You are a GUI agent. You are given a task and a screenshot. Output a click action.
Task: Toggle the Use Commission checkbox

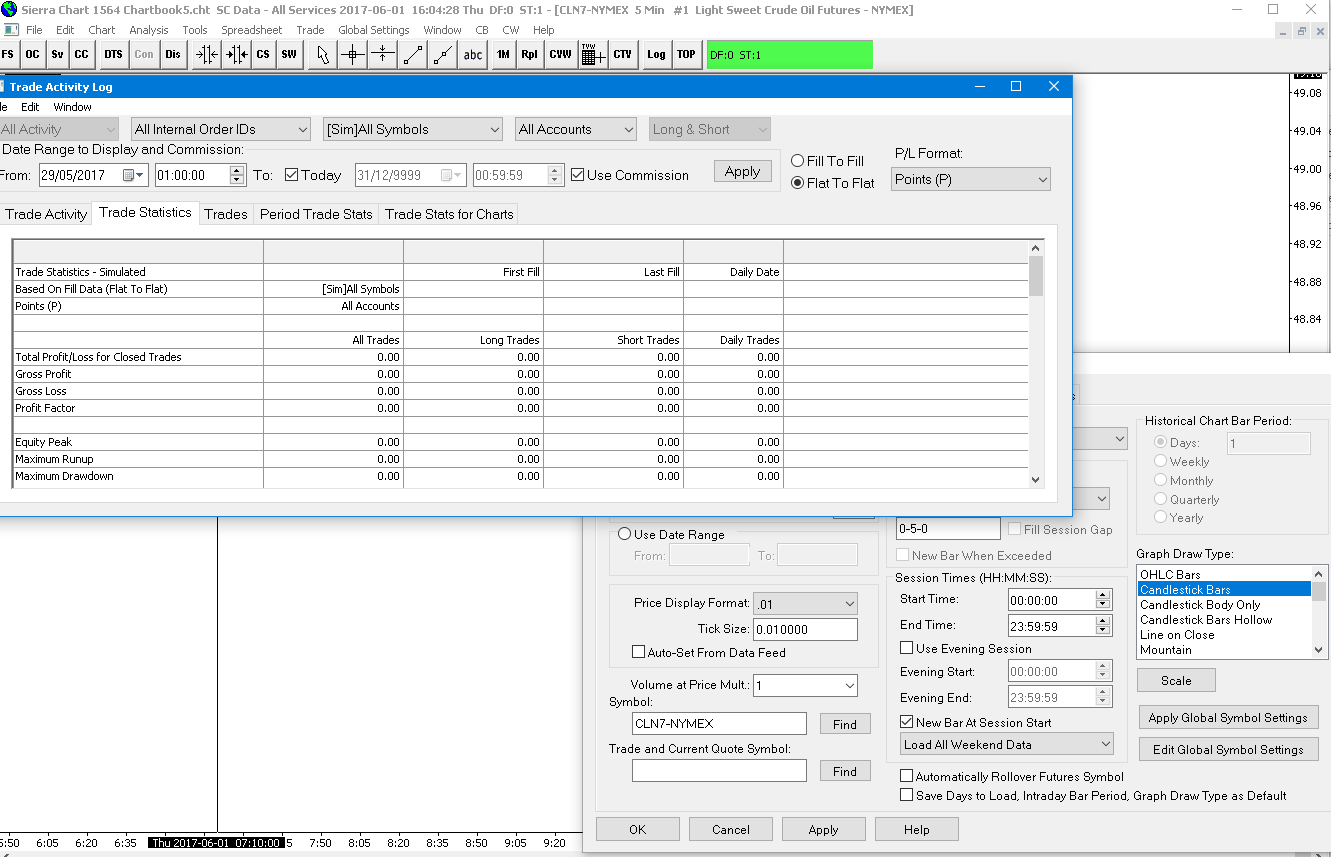578,175
